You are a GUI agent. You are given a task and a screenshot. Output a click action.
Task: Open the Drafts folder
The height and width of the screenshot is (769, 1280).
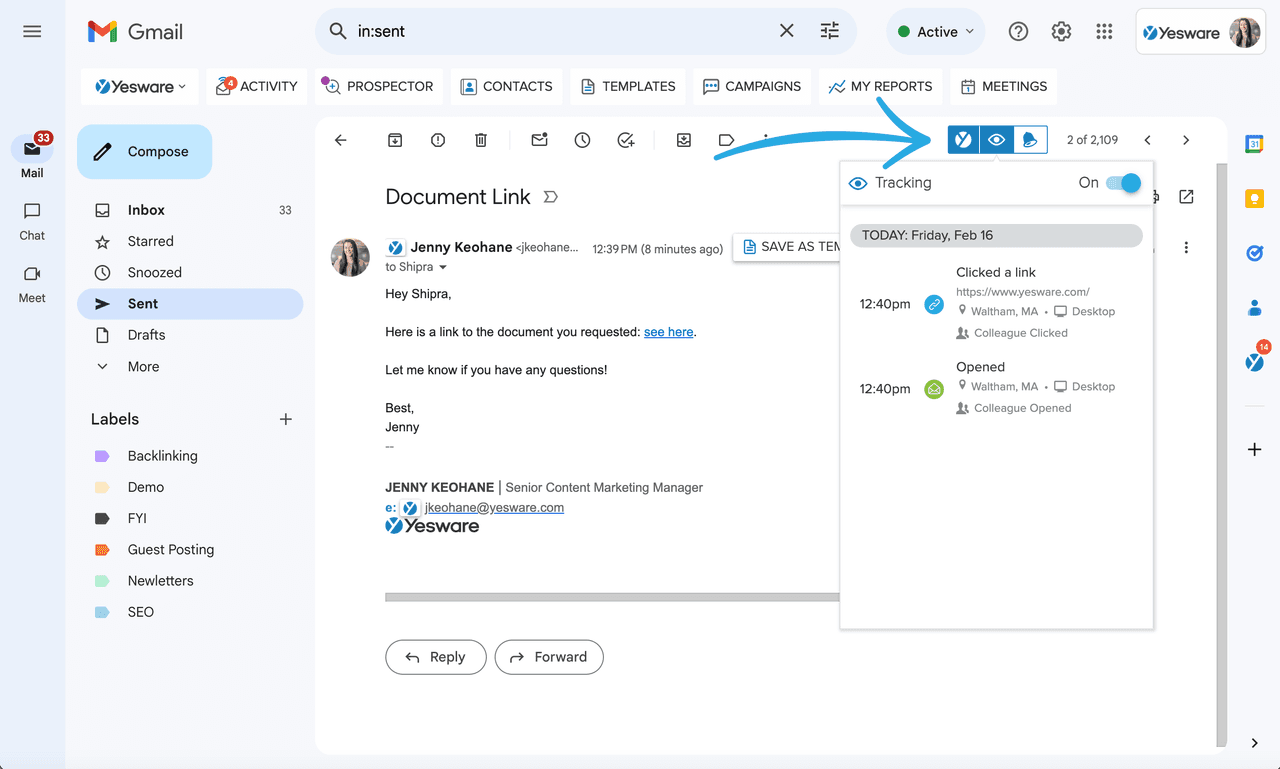click(190, 335)
